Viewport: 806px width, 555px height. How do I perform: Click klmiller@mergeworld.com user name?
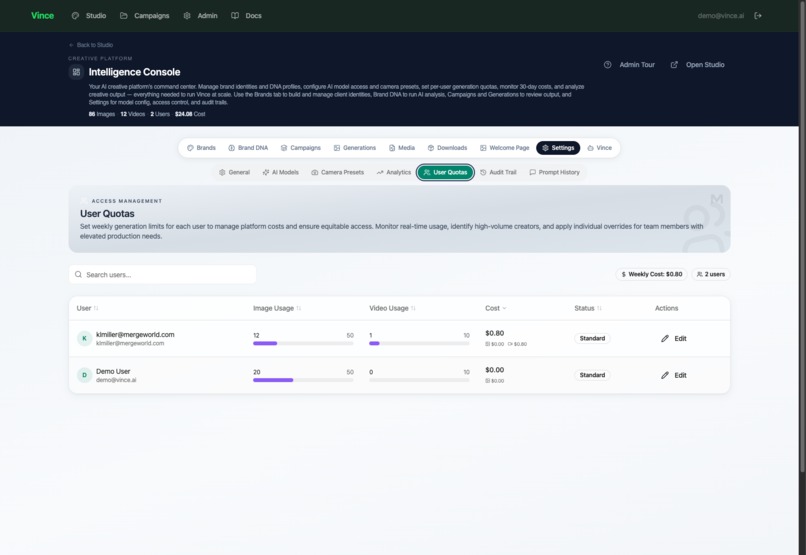click(x=135, y=335)
